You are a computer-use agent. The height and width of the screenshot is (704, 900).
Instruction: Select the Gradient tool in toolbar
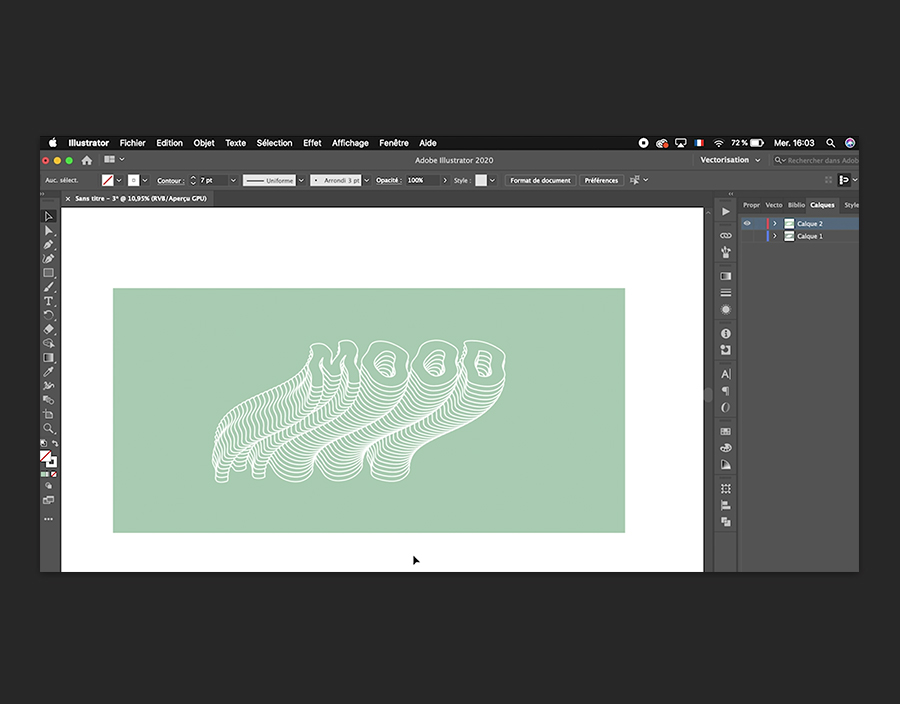(x=49, y=357)
